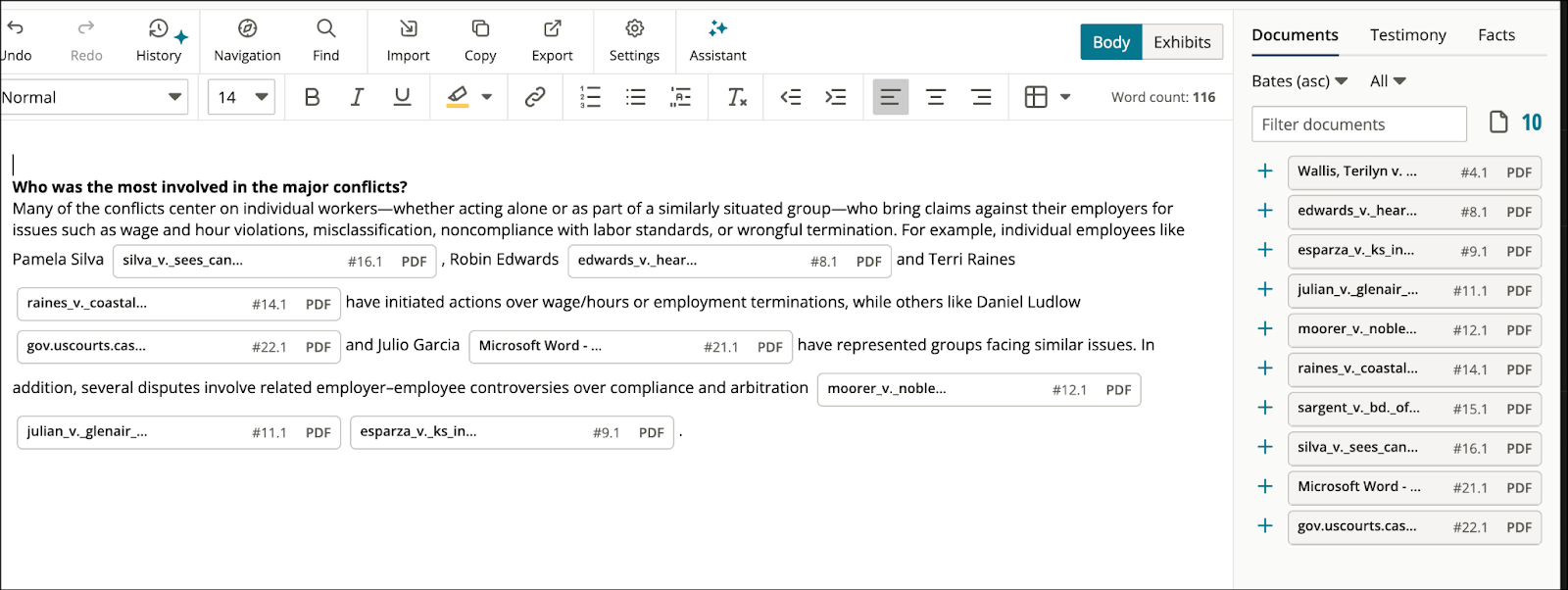Image resolution: width=1568 pixels, height=590 pixels.
Task: Click esparza_v._ks_in #9.1 citation in body
Action: [x=512, y=432]
